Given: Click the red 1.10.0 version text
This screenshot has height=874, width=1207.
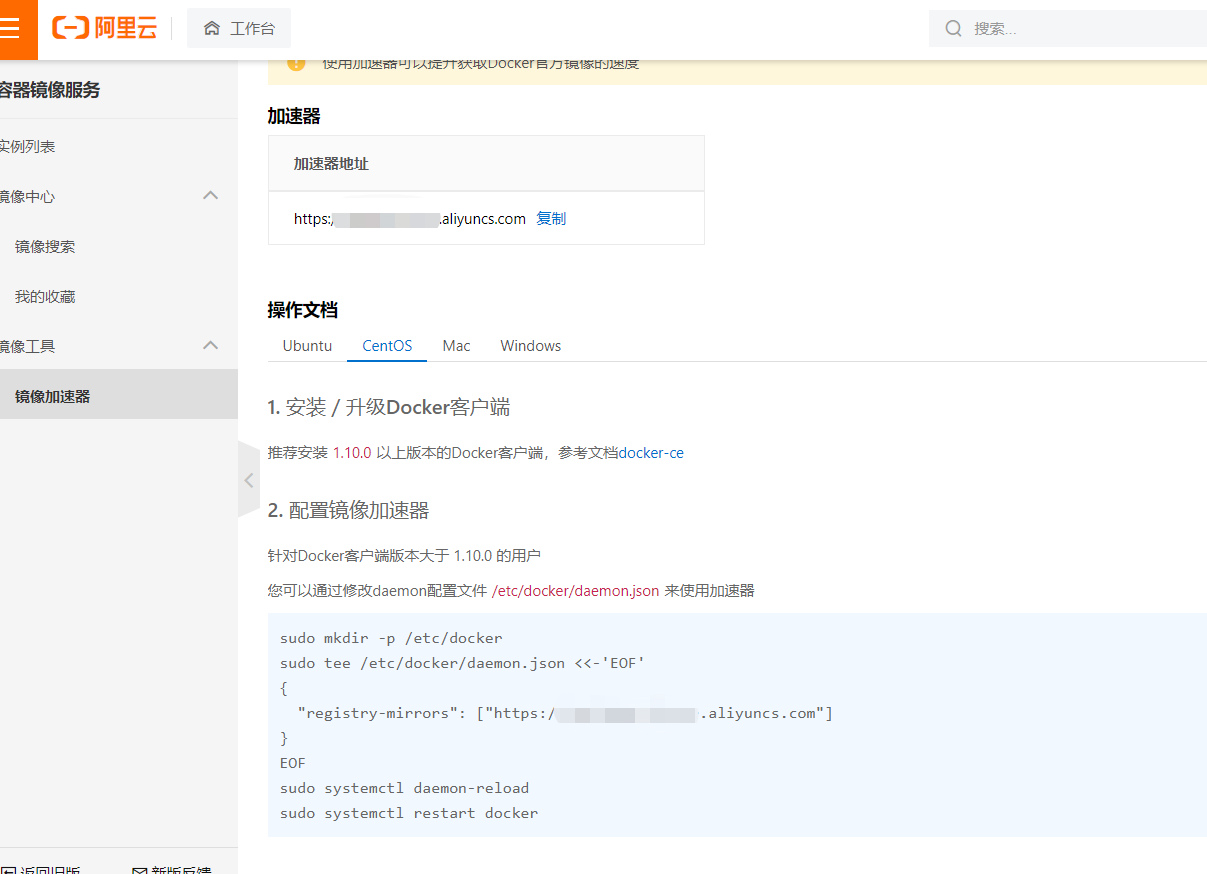Looking at the screenshot, I should 352,452.
